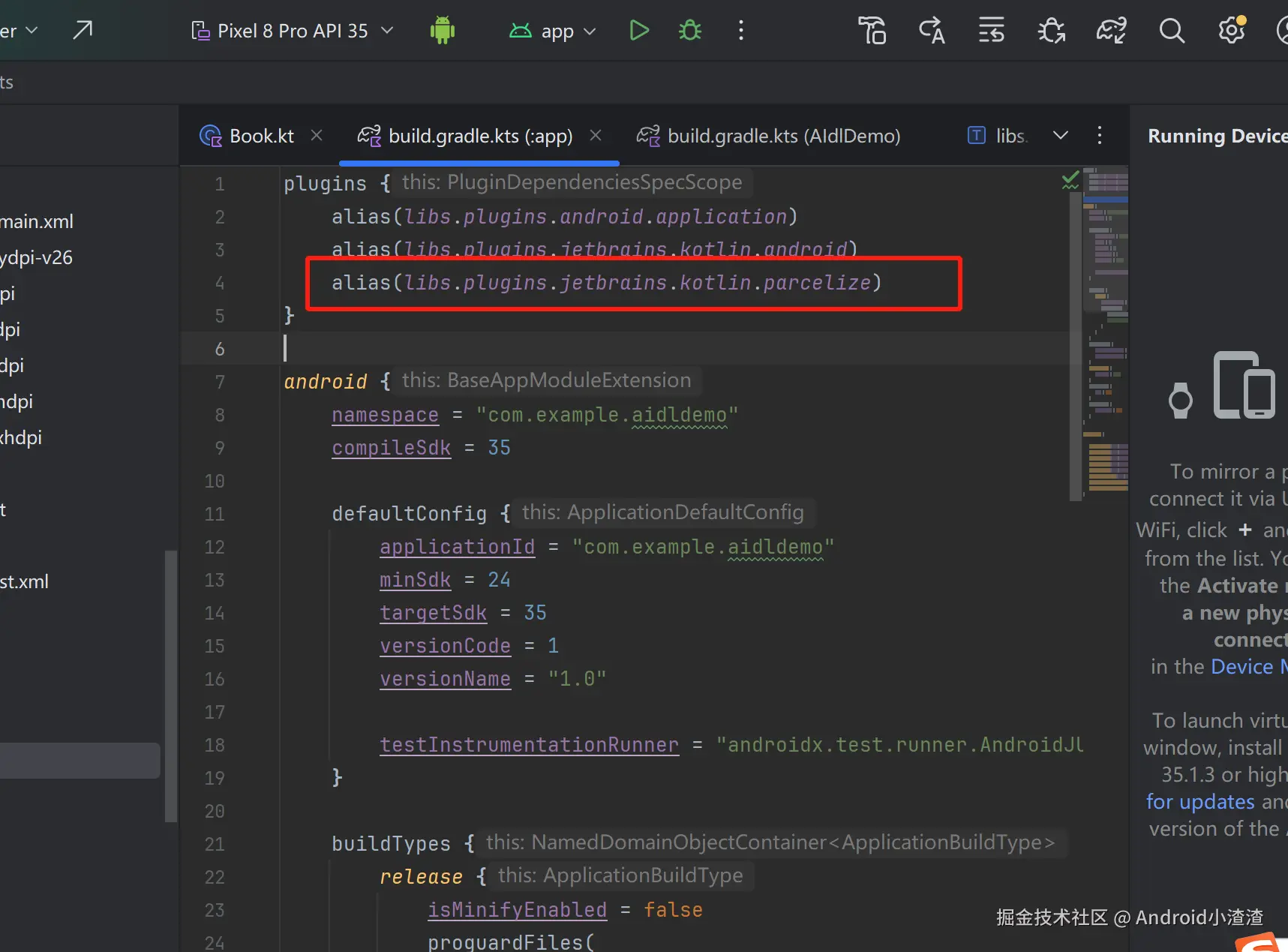Click the 'buildTypes' block name
Screen dimensions: 1288x952
(391, 844)
